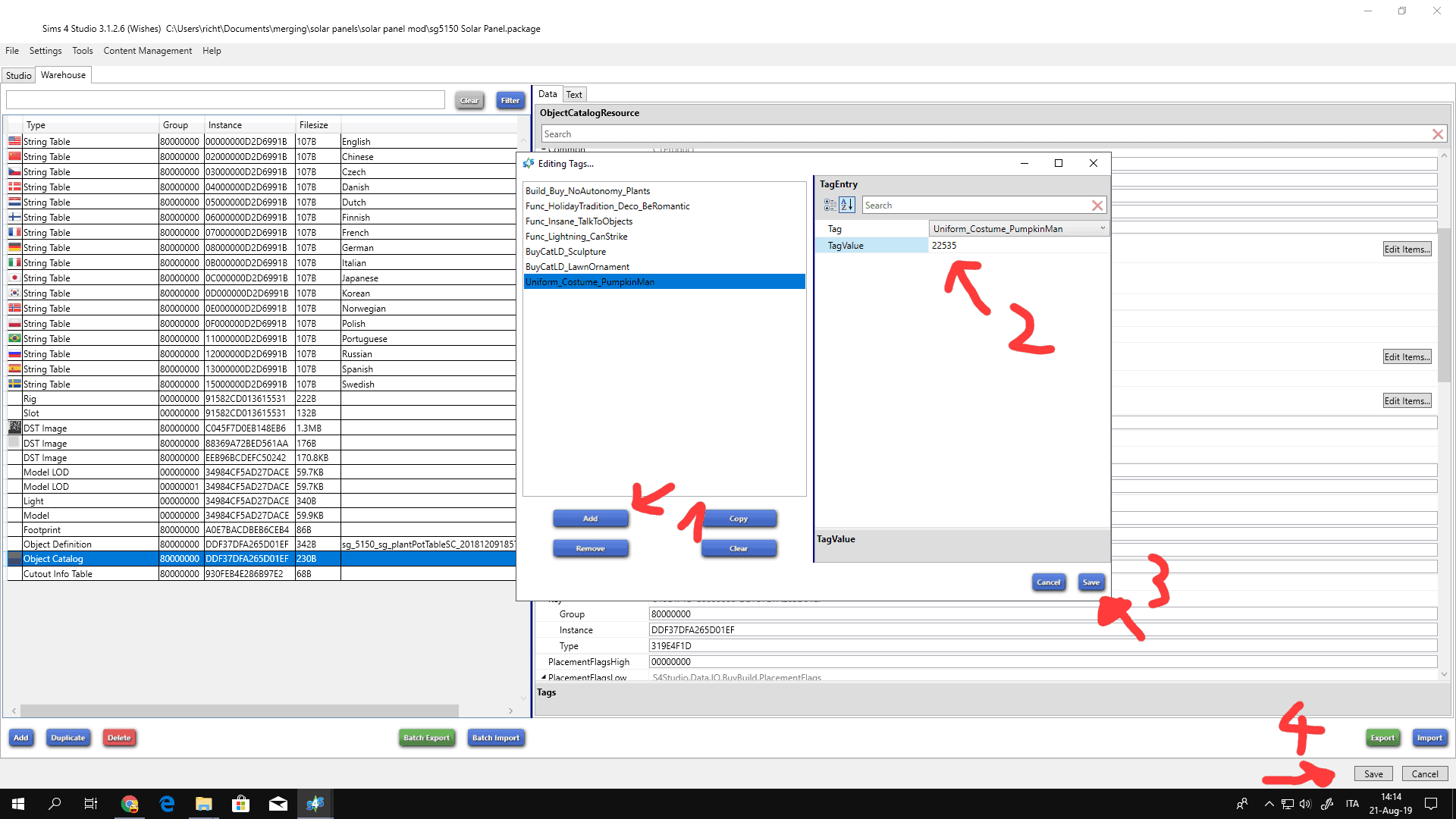Click the TagValue field showing 22535
The image size is (1456, 819).
[1016, 246]
